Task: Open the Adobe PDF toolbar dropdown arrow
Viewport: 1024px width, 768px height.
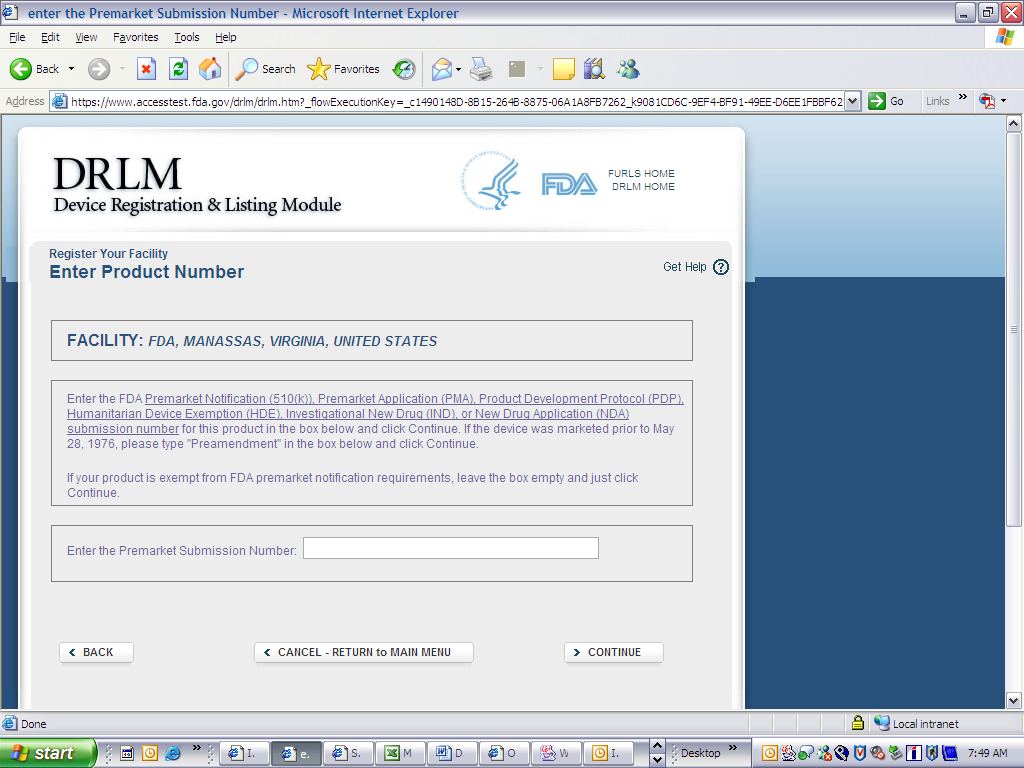Action: coord(1003,101)
